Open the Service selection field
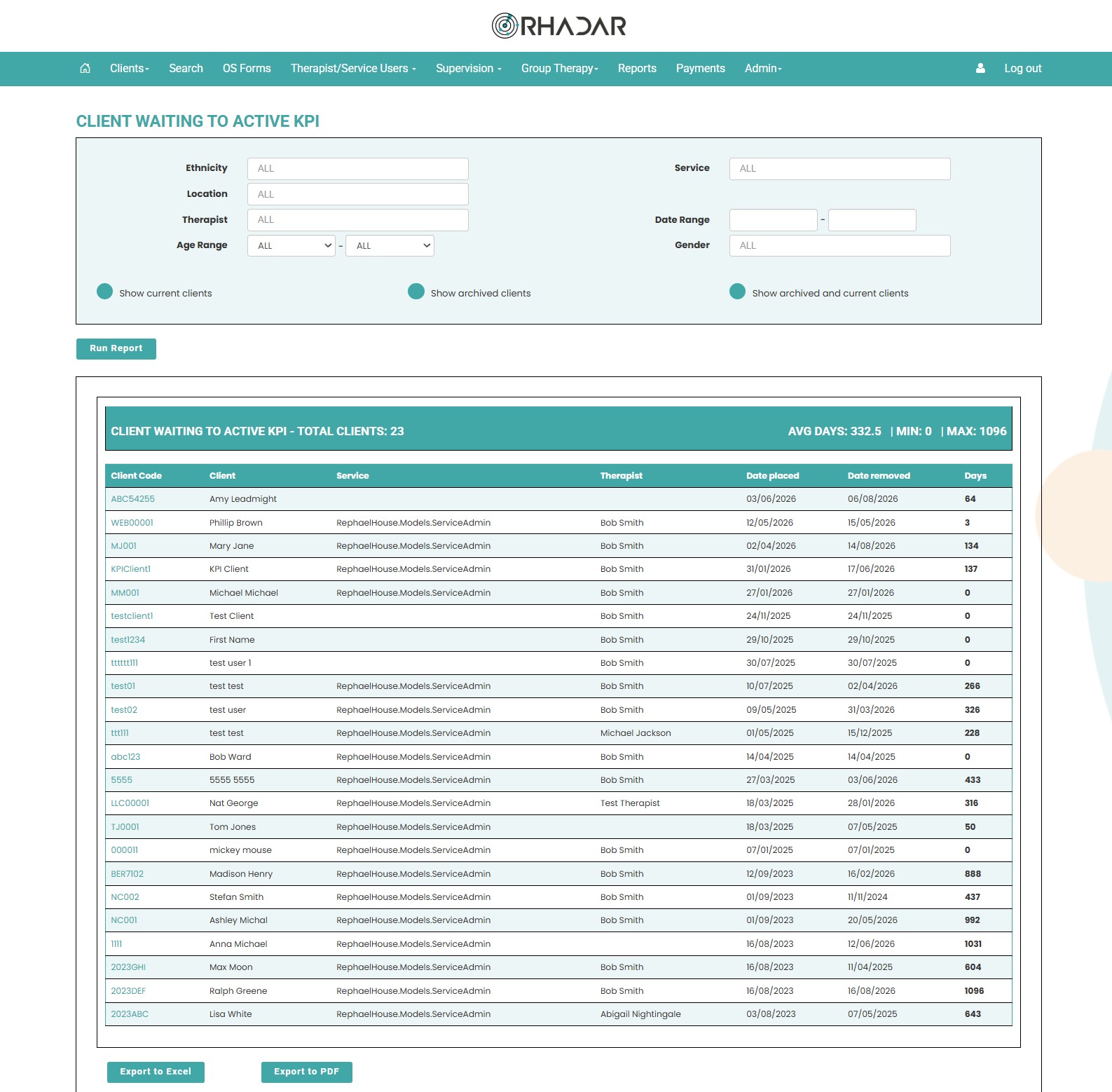 point(839,168)
